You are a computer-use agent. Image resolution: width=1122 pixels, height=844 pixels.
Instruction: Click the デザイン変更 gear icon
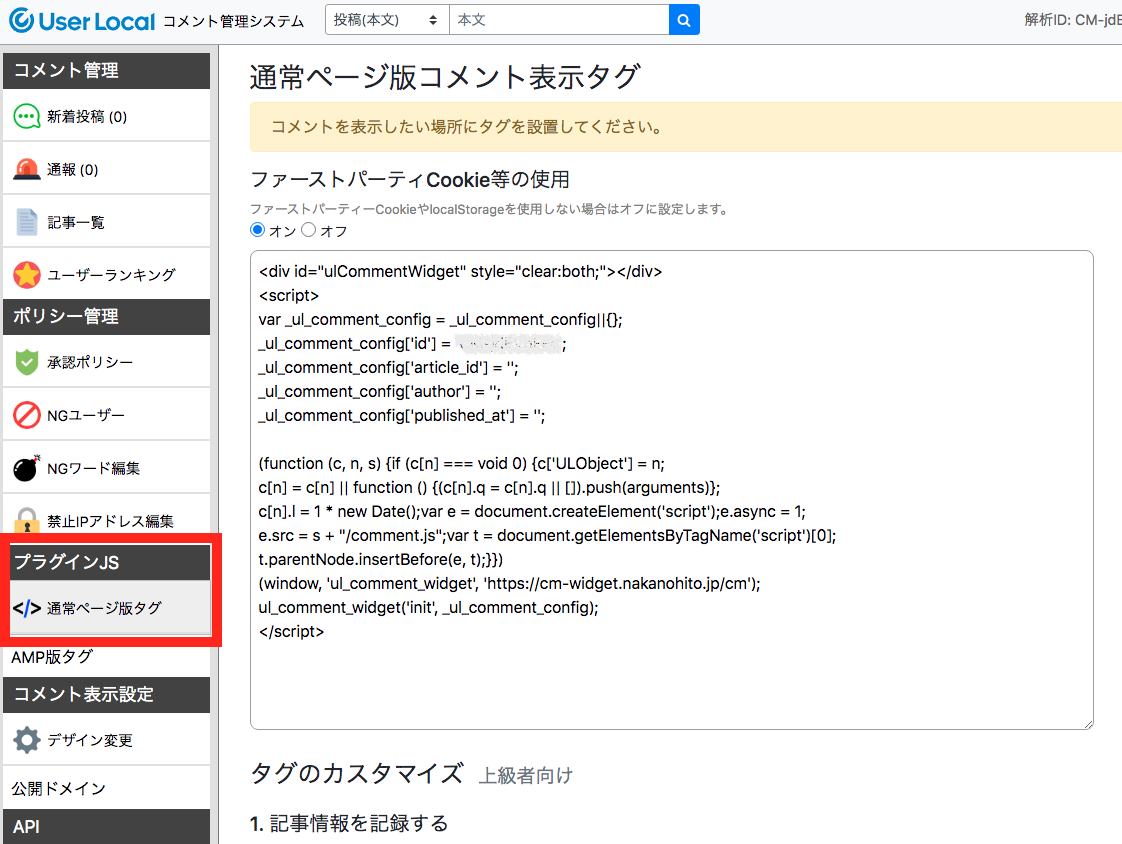click(x=26, y=740)
